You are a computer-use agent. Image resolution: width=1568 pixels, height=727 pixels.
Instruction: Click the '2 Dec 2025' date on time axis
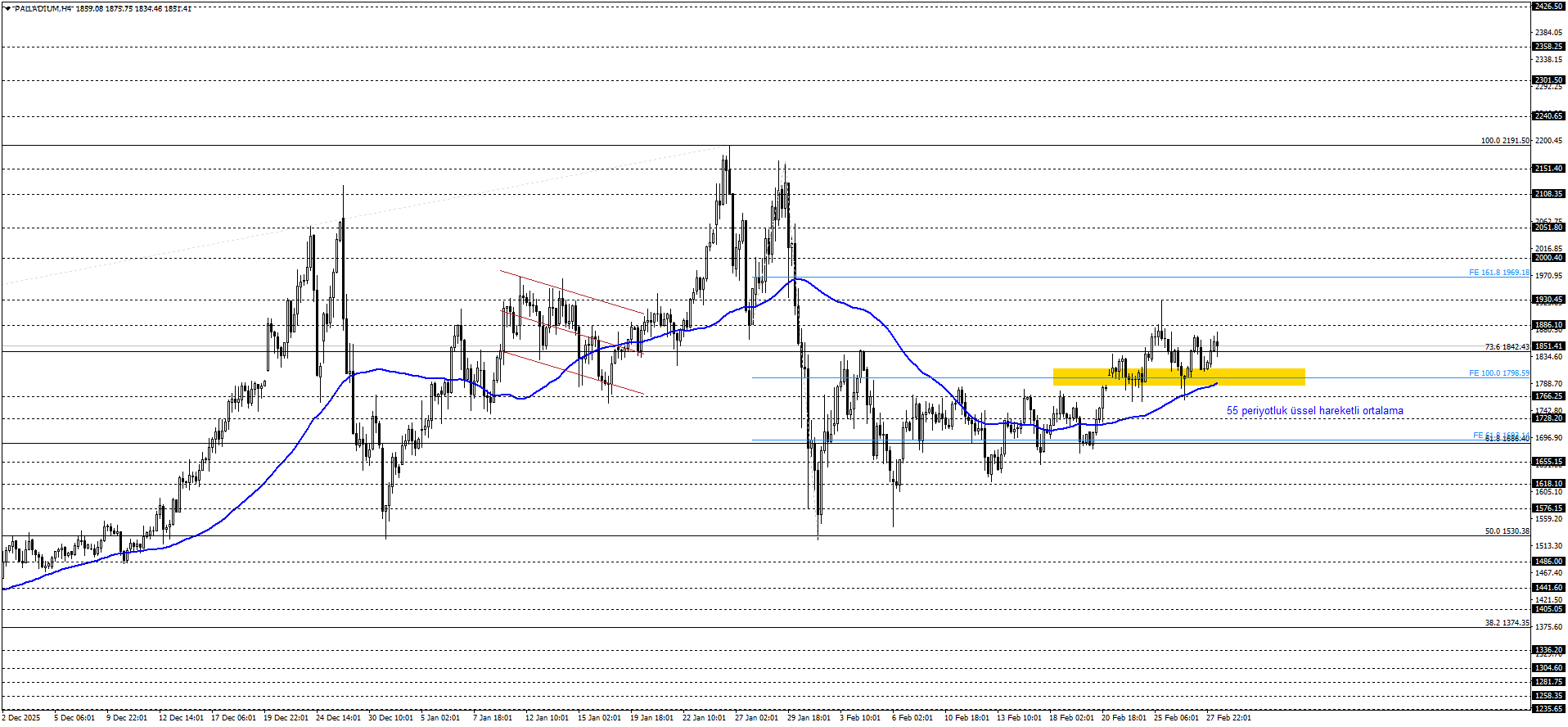tap(21, 718)
